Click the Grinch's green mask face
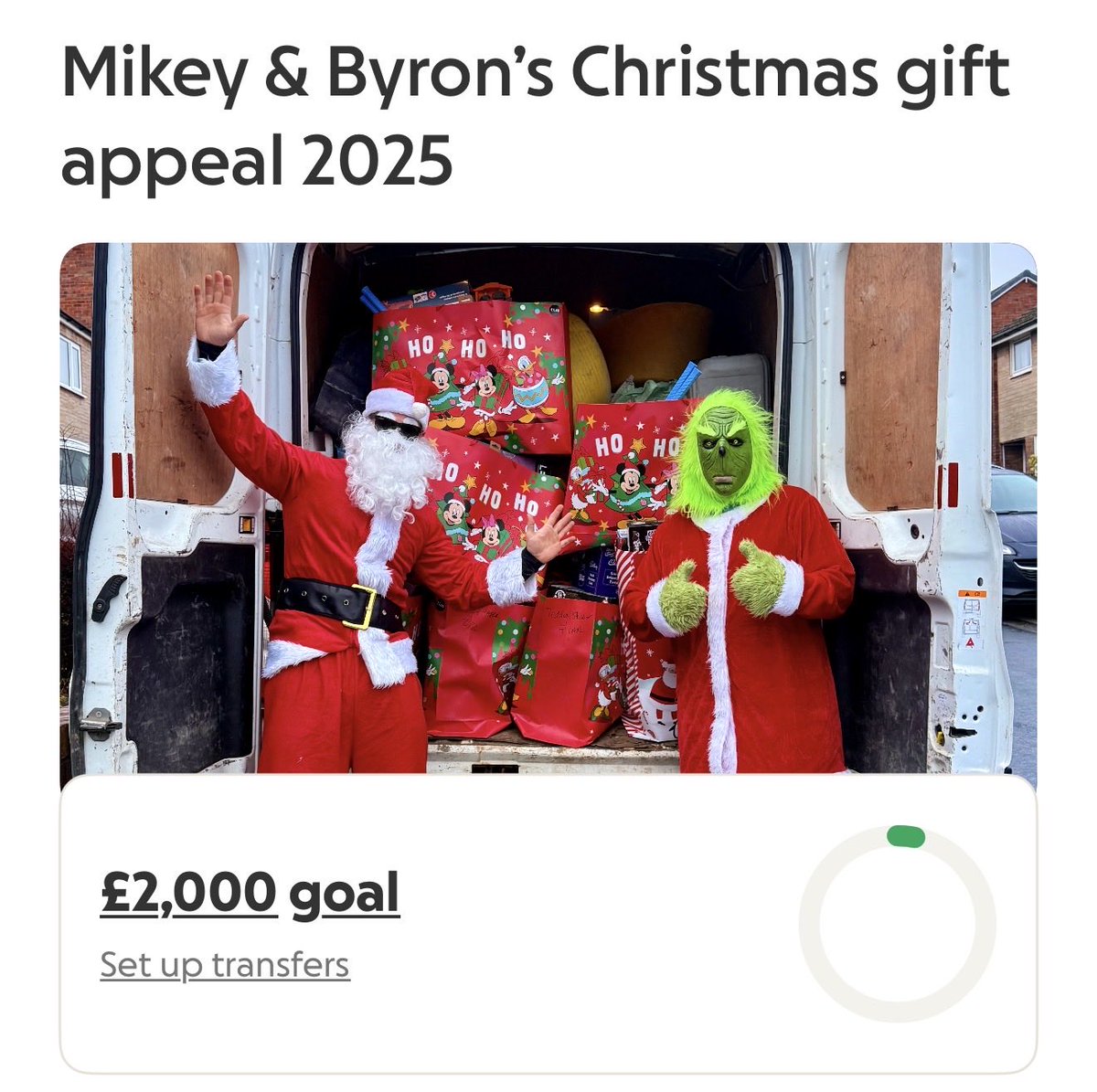Image resolution: width=1097 pixels, height=1092 pixels. [727, 450]
